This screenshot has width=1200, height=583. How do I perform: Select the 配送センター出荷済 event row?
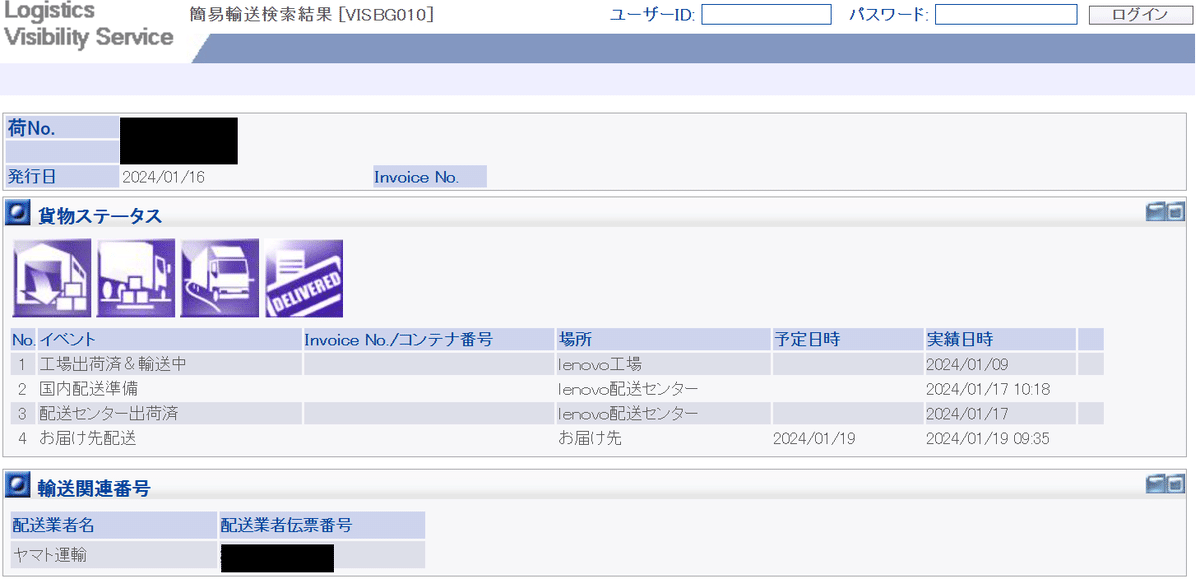coord(557,413)
